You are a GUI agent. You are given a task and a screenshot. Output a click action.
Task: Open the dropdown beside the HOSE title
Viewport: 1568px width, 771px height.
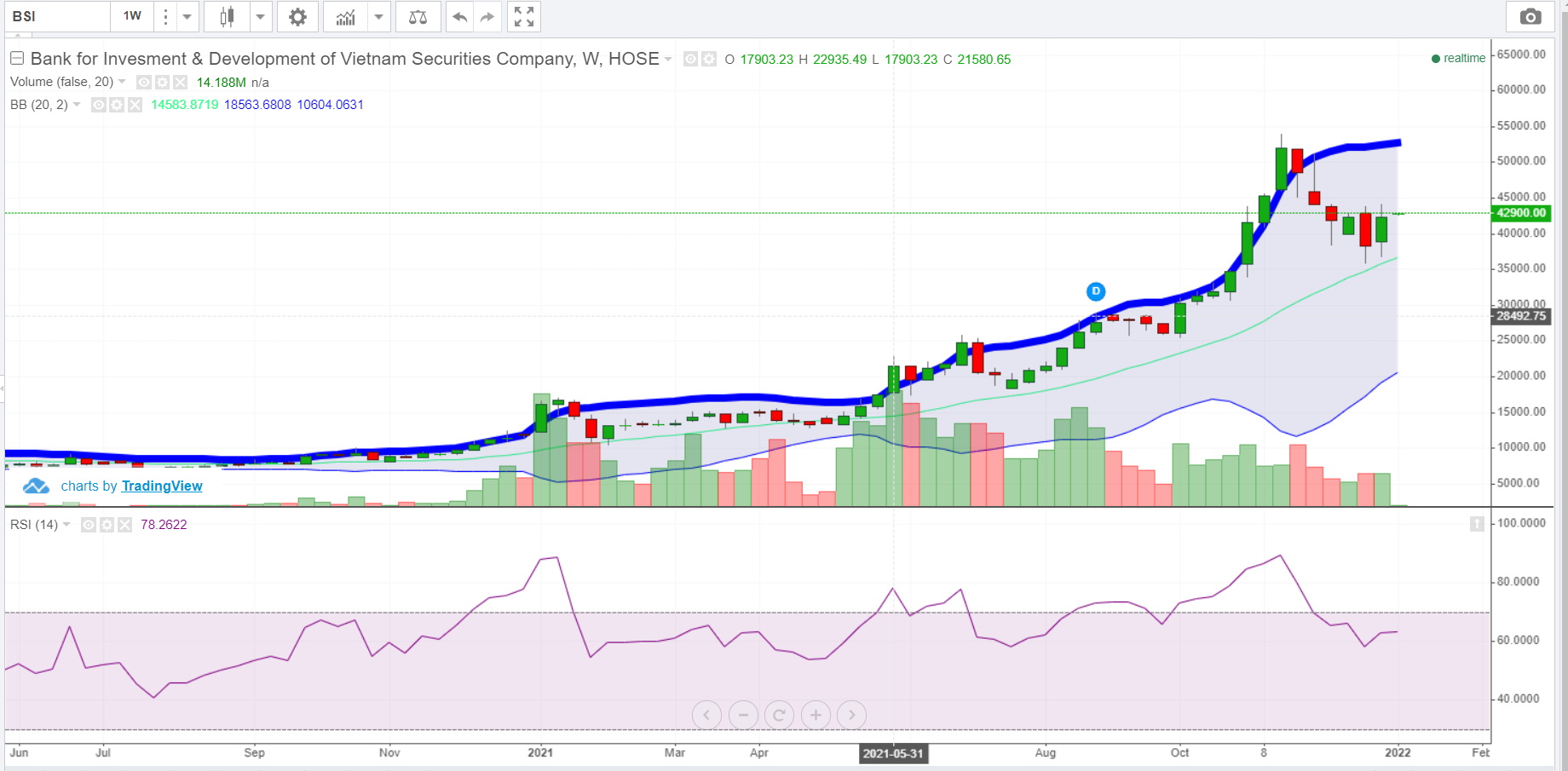[x=668, y=59]
